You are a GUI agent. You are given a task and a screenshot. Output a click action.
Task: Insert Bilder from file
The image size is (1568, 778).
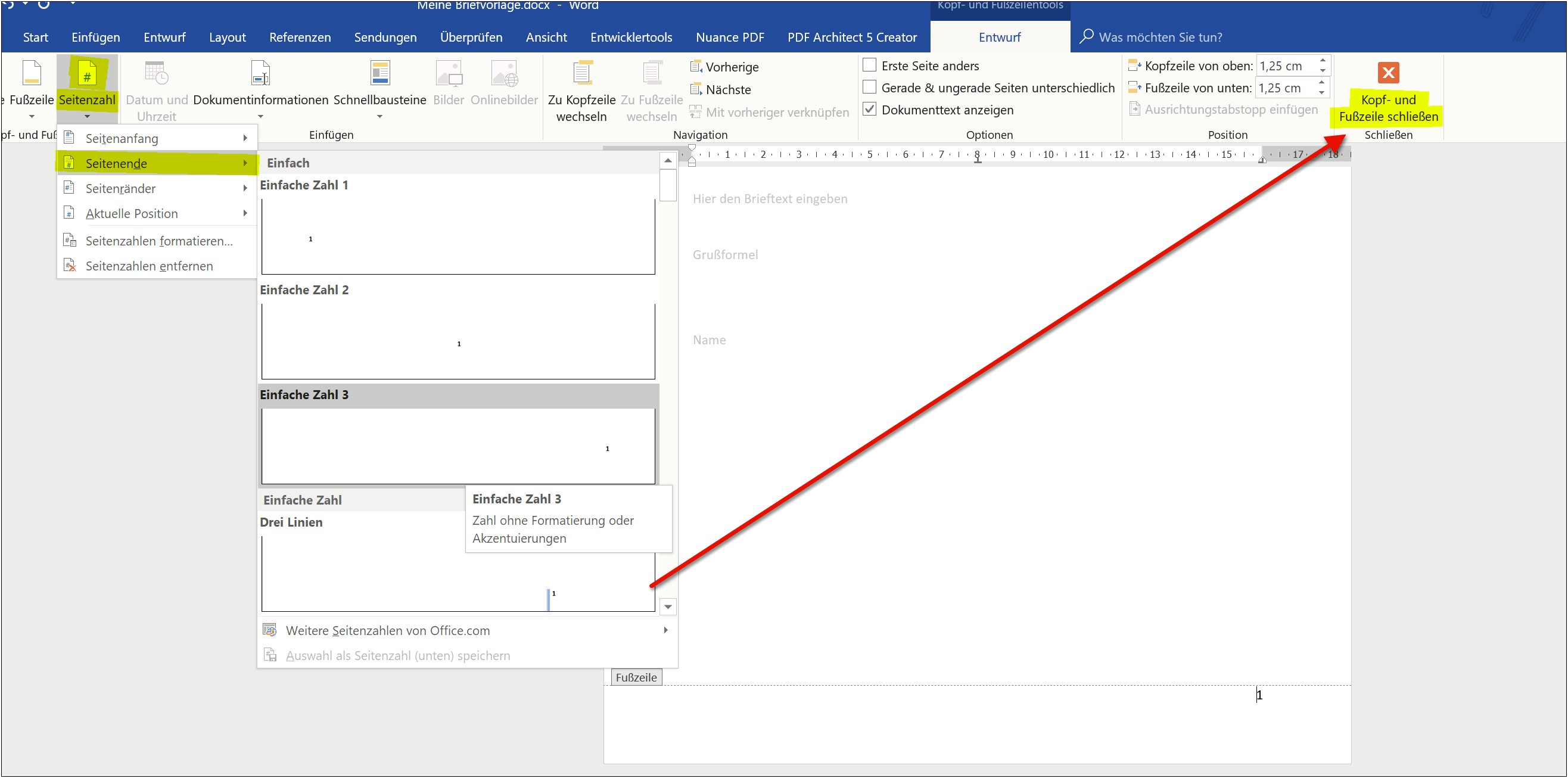[x=449, y=84]
